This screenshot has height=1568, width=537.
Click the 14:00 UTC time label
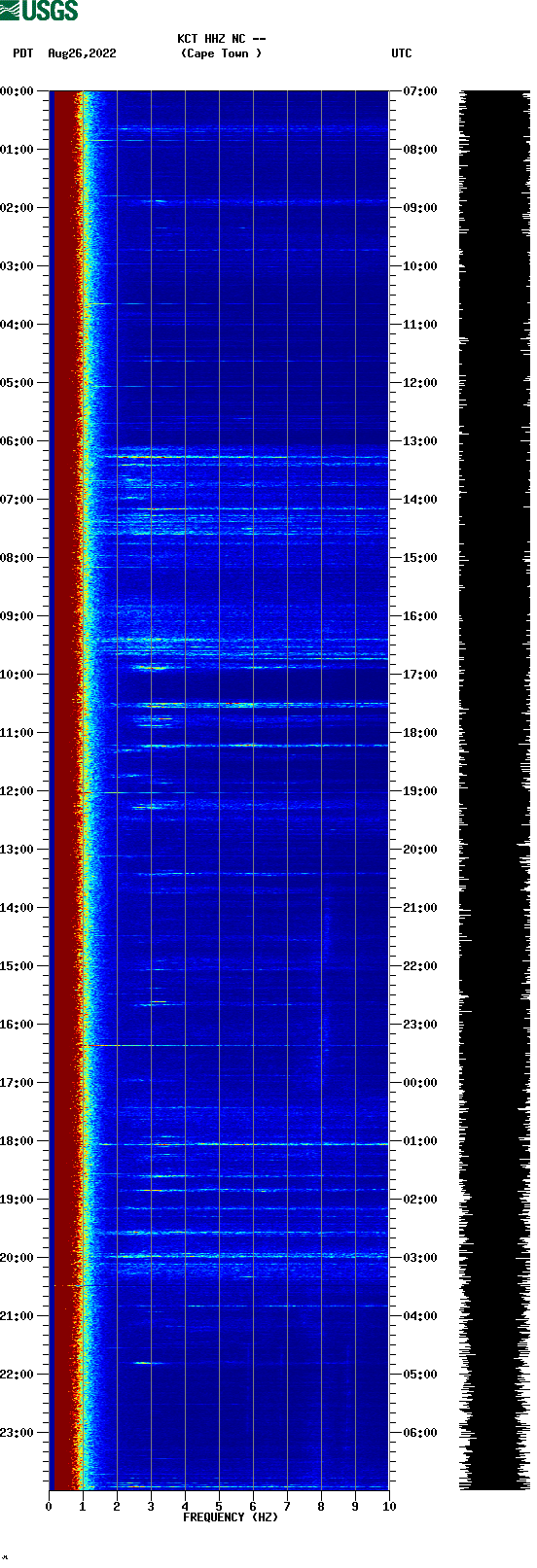click(420, 500)
